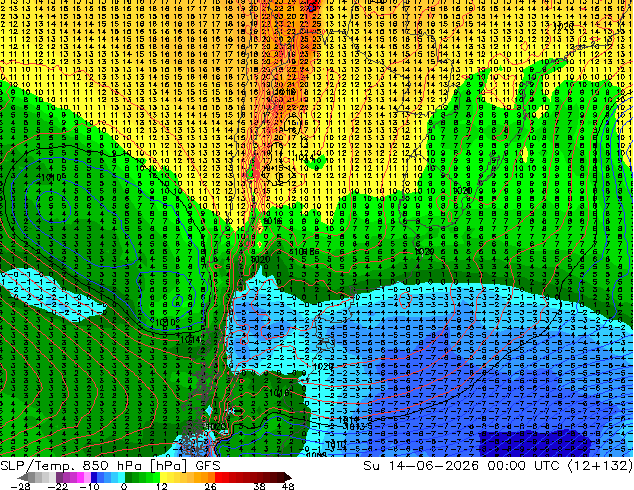Click the '48' legend value

tap(288, 486)
